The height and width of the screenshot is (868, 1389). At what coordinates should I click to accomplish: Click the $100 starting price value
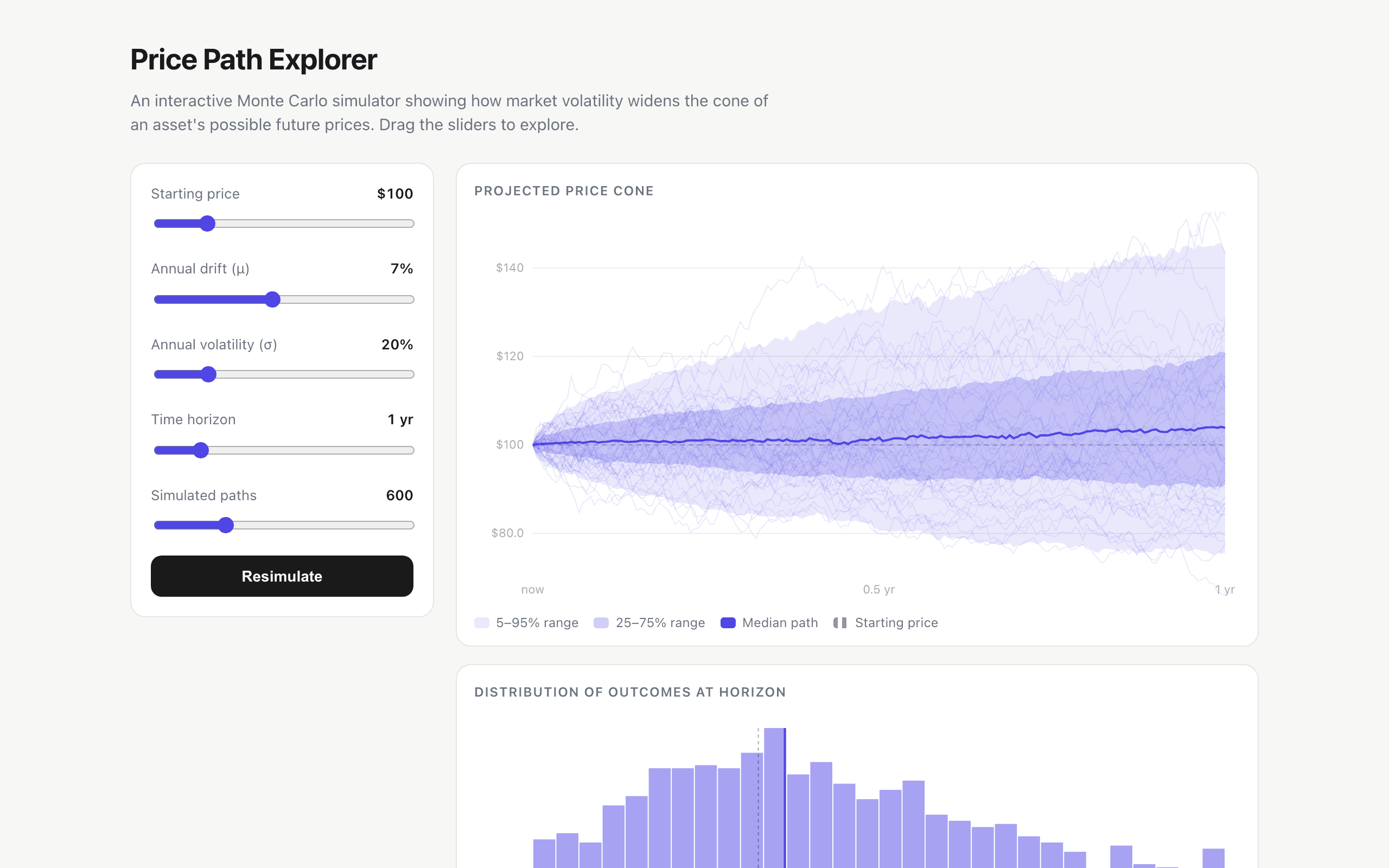395,194
